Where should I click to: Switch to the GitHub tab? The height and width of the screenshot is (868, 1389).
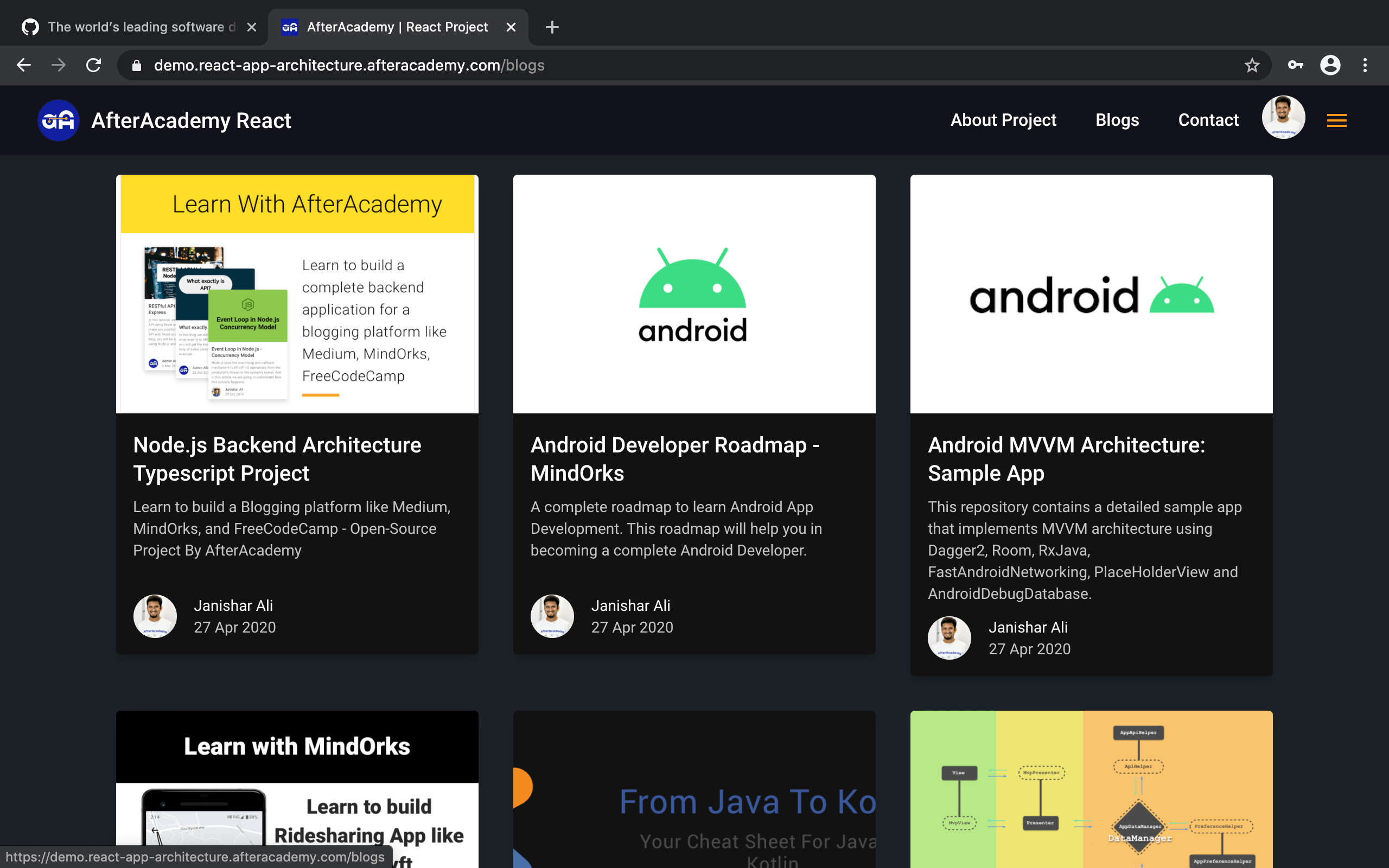point(132,27)
